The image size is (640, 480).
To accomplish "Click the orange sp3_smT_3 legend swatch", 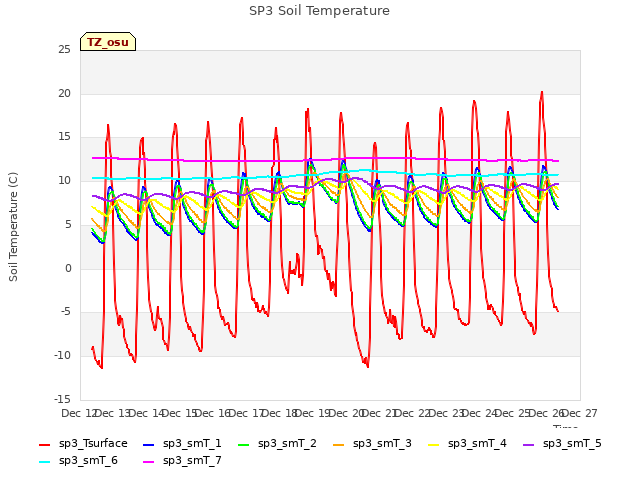I will click(x=339, y=444).
